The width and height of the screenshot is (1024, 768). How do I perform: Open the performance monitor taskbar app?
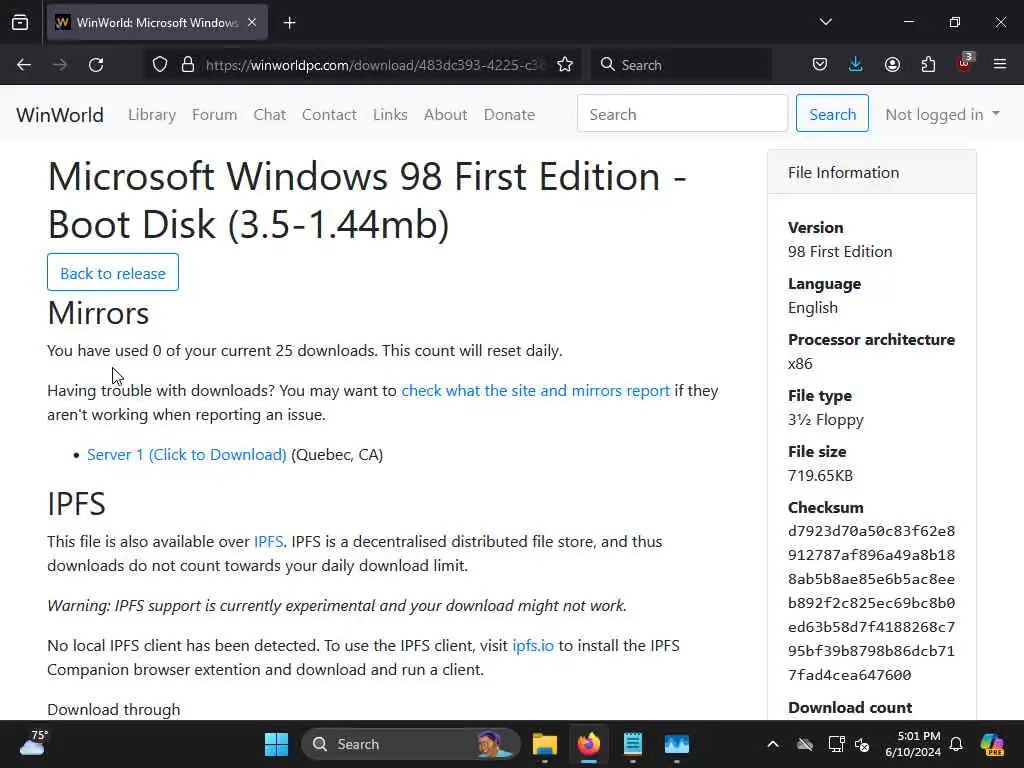(x=677, y=744)
